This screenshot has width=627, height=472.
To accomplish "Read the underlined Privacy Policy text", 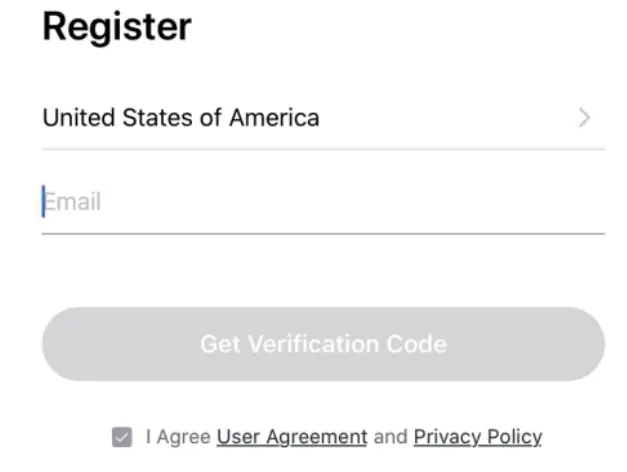I will [478, 437].
